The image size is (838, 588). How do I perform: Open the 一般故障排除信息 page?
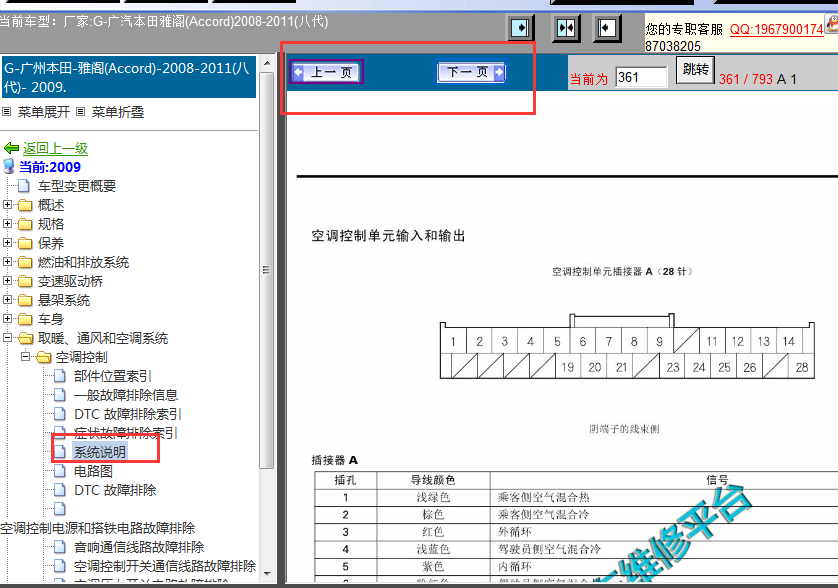[x=126, y=395]
